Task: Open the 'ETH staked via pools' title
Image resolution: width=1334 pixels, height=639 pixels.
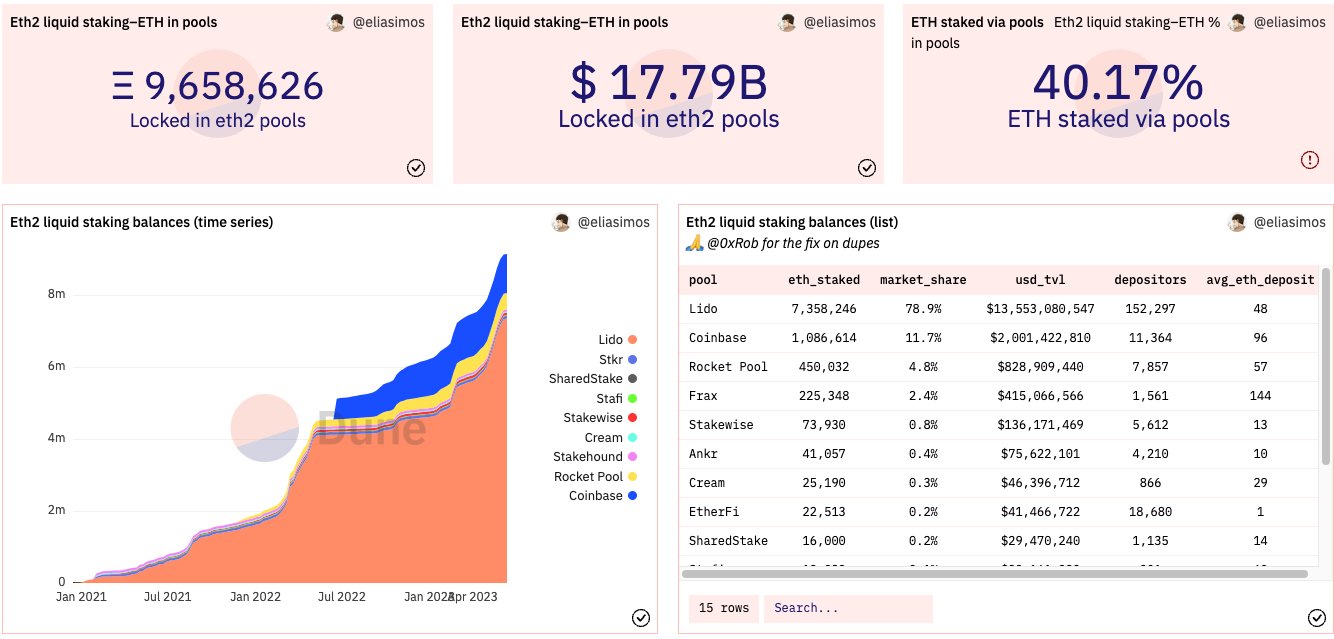Action: [977, 22]
